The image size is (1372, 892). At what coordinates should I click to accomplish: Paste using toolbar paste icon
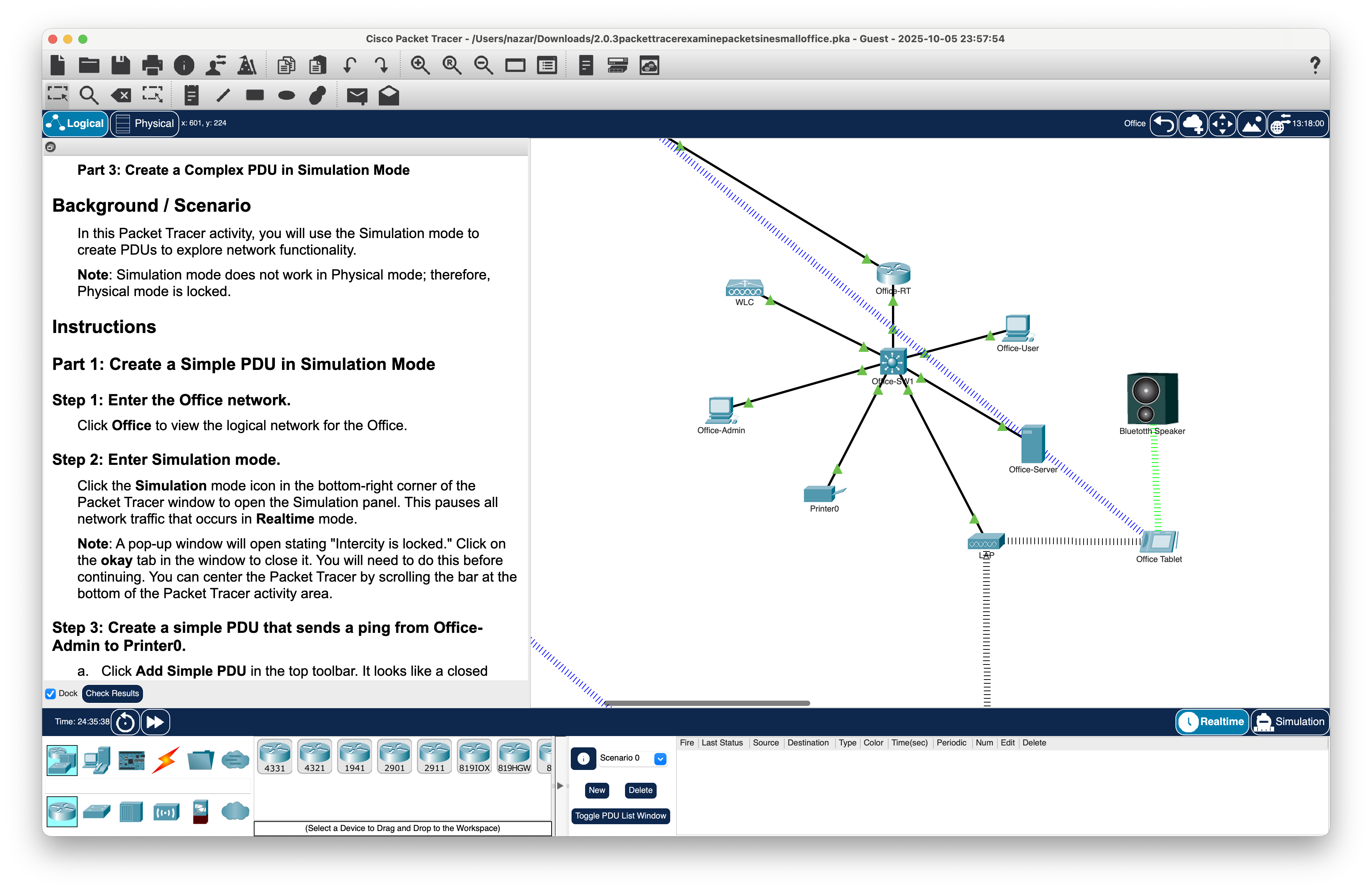[x=317, y=65]
